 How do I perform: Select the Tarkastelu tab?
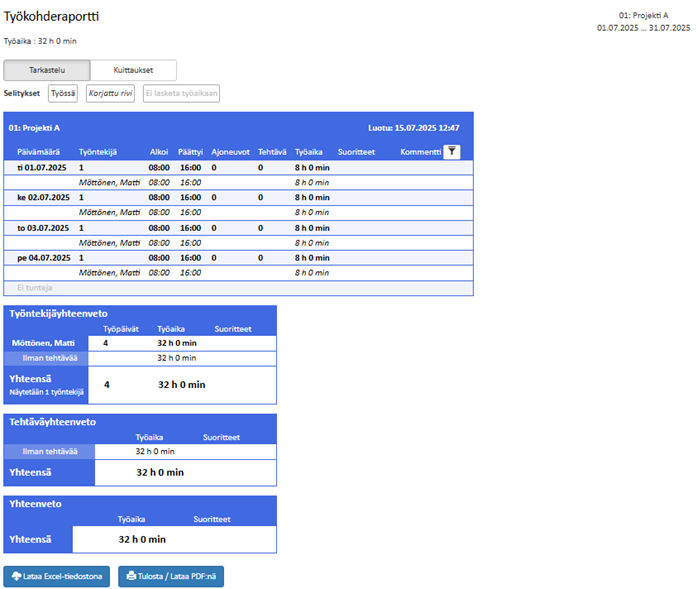(x=47, y=70)
